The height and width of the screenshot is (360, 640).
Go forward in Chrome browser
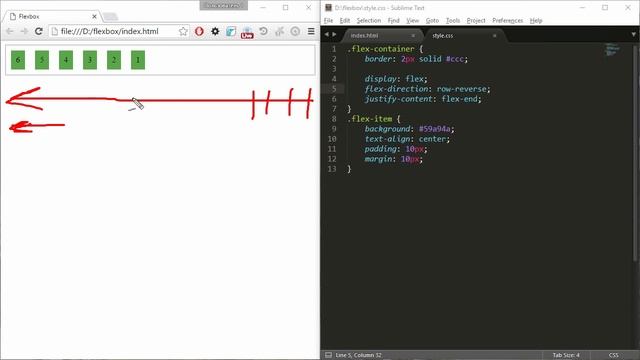coord(24,31)
